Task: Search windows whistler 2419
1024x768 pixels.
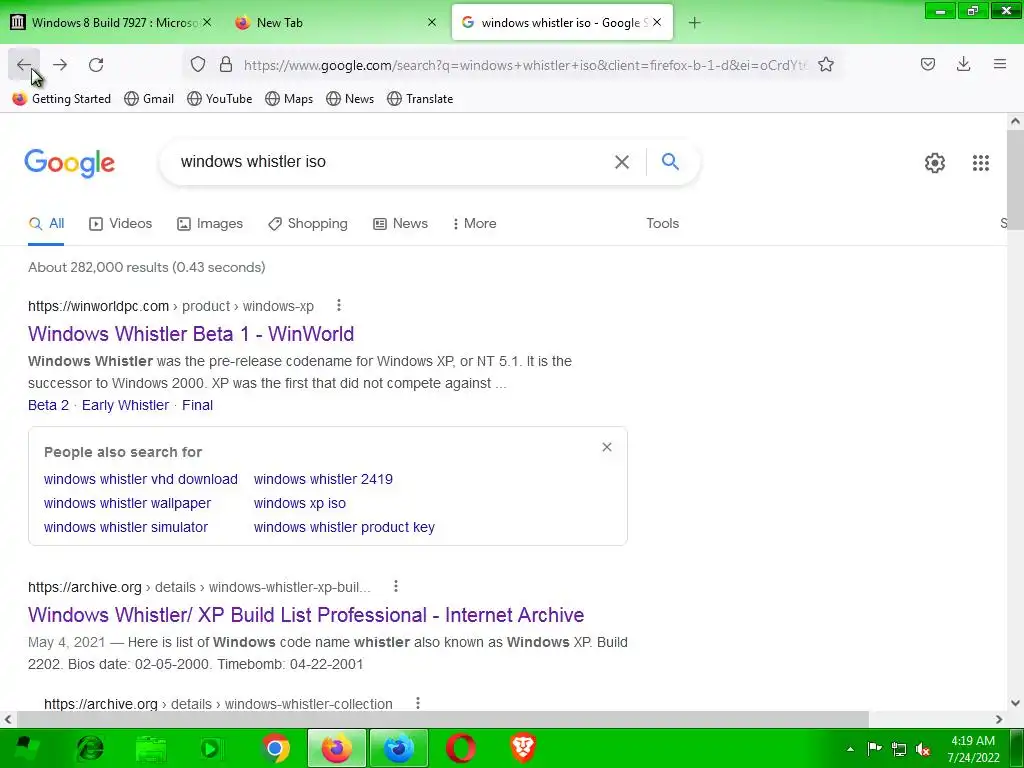Action: [323, 479]
